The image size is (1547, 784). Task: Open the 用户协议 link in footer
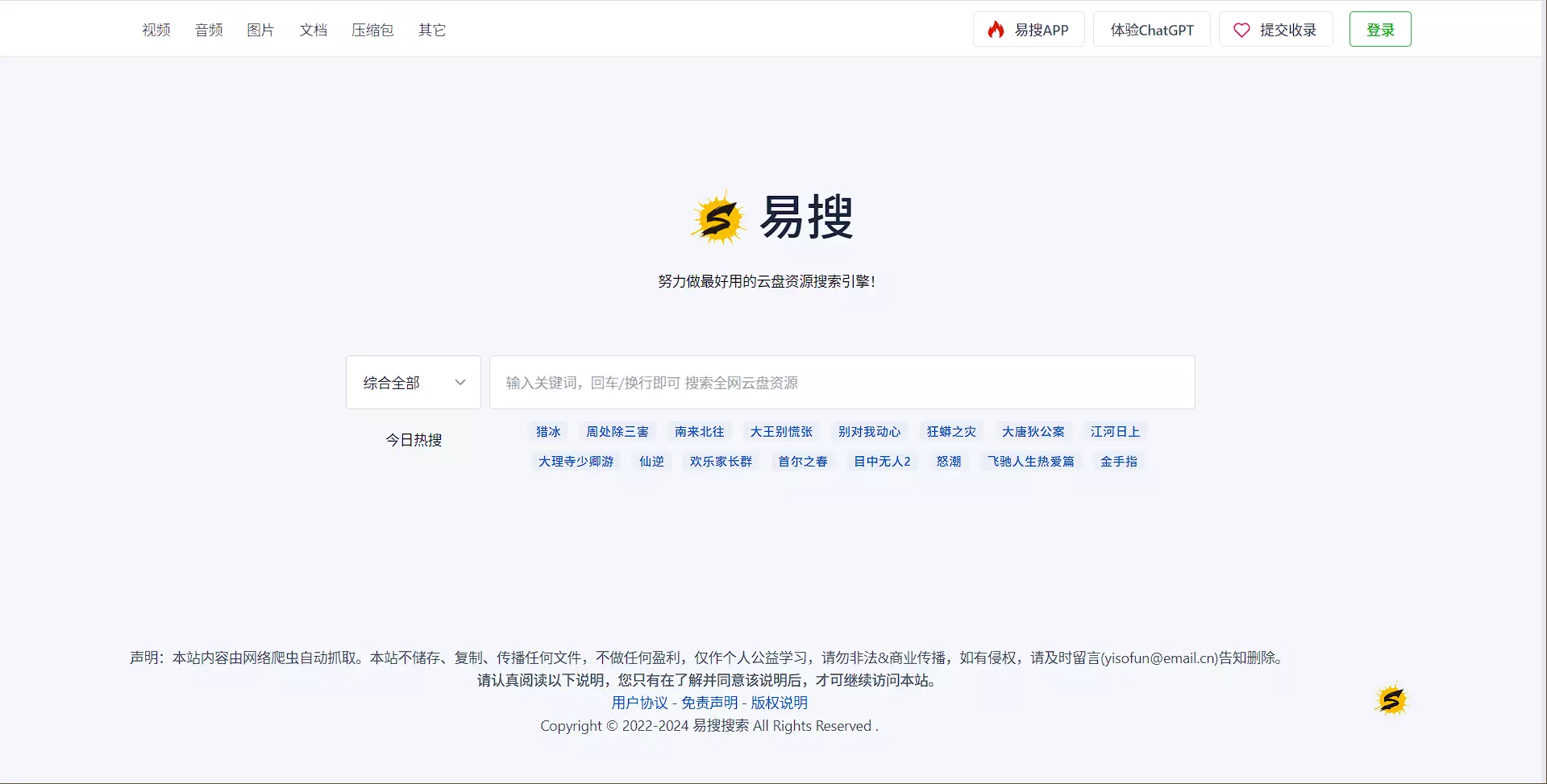[639, 703]
